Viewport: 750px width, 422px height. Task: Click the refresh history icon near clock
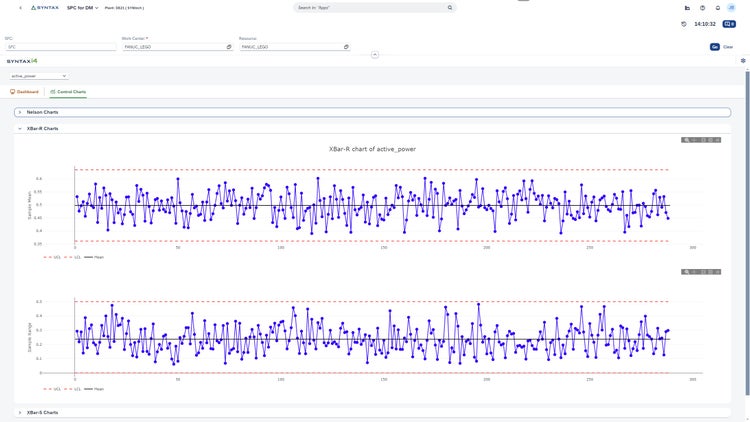[x=684, y=24]
